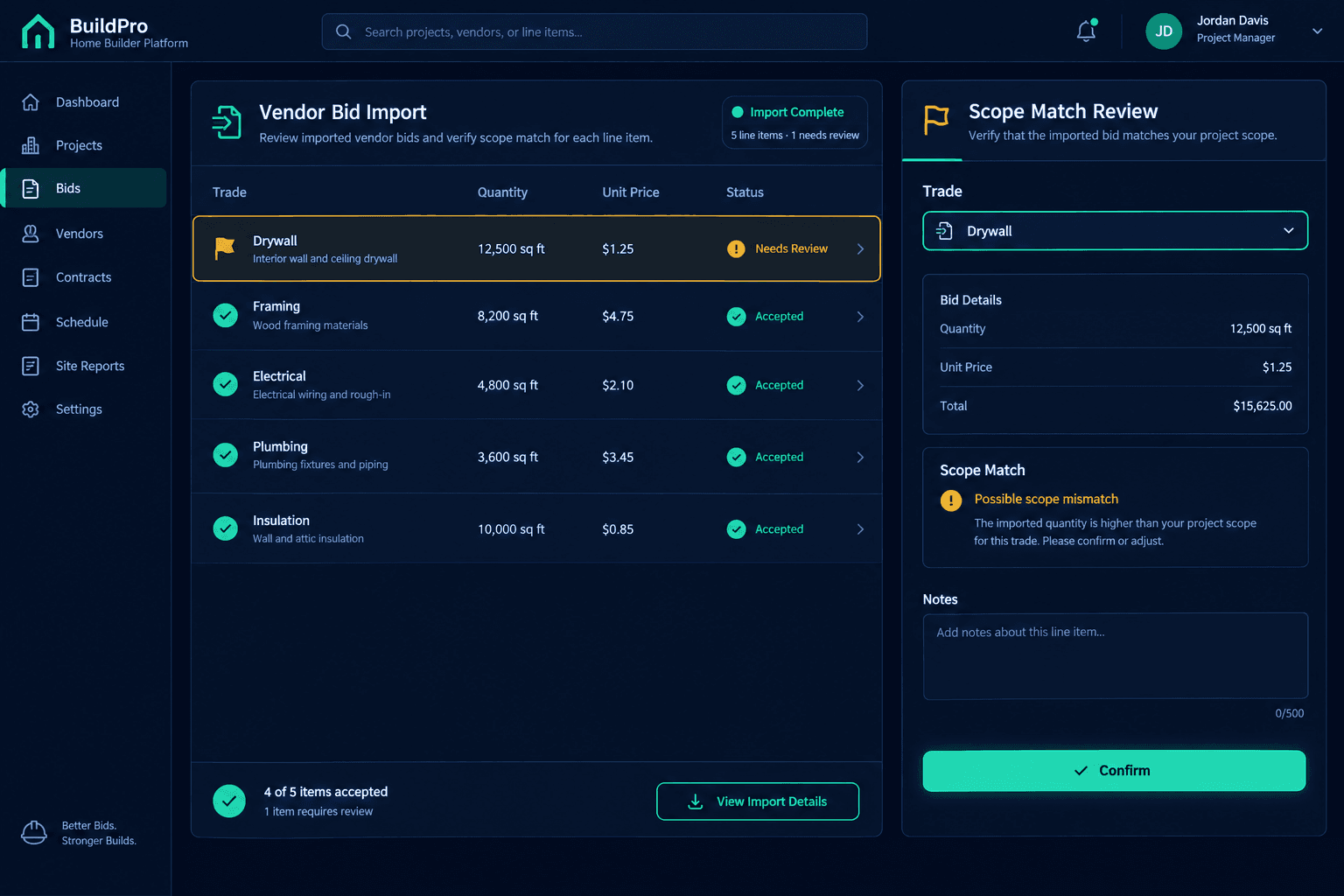Image resolution: width=1344 pixels, height=896 pixels.
Task: Click the Schedule calendar icon in sidebar
Action: pos(31,322)
